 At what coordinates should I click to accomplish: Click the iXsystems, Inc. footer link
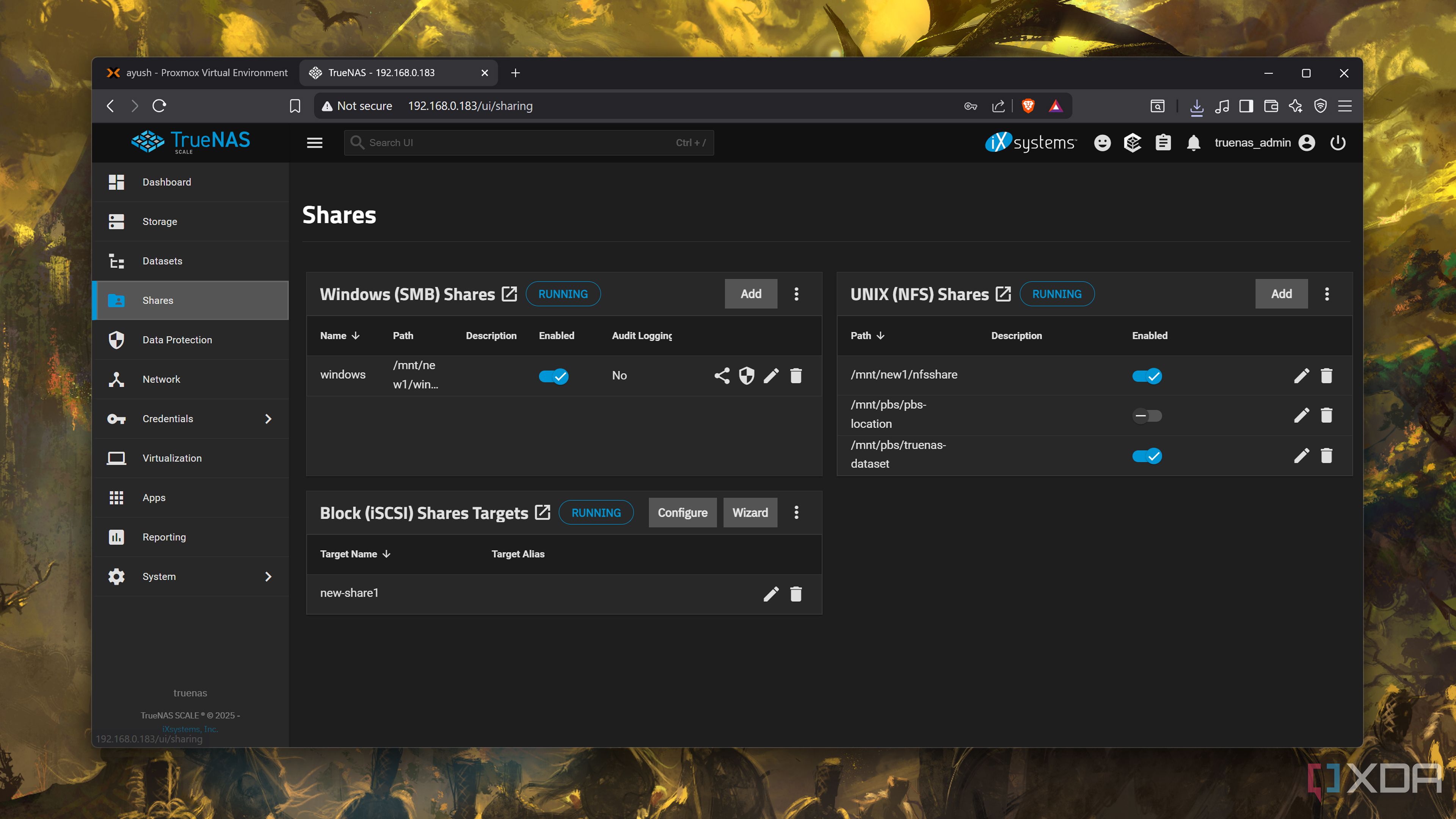point(190,729)
